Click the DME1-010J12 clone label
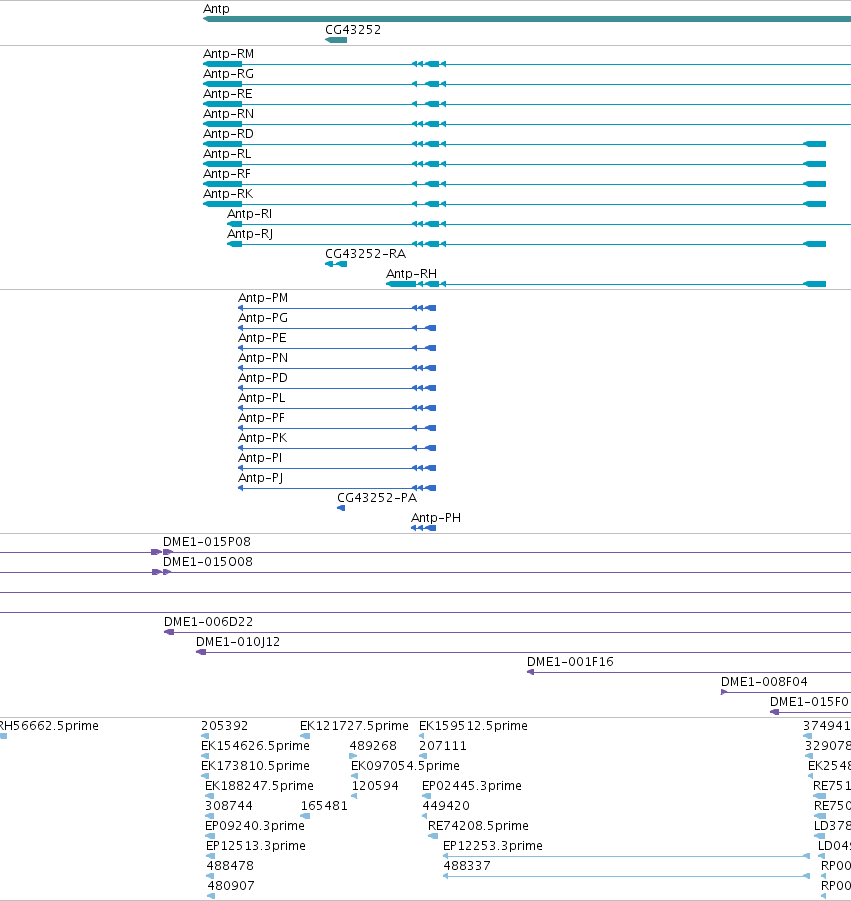Image resolution: width=851 pixels, height=901 pixels. (x=238, y=642)
